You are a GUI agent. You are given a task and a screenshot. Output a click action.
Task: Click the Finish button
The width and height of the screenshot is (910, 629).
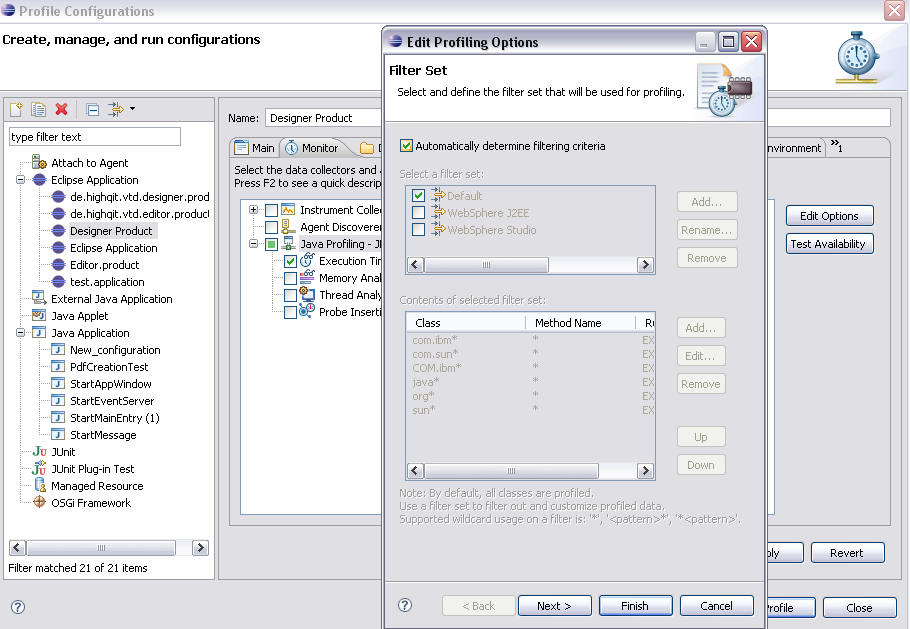635,606
